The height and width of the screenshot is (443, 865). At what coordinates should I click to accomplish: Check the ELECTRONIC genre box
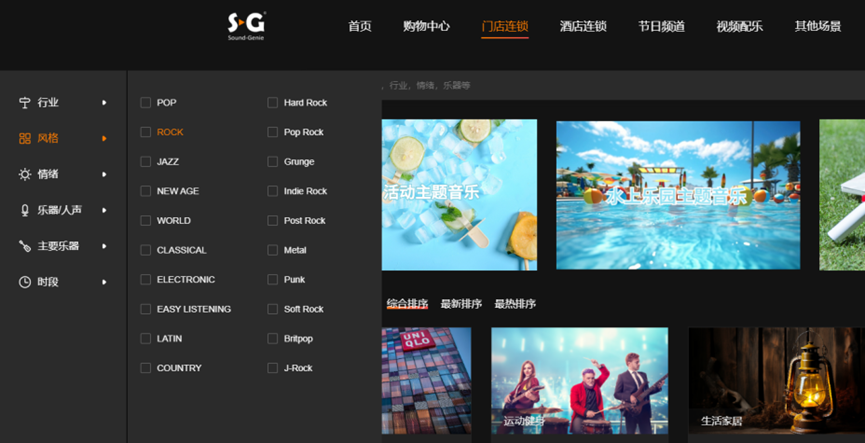tap(146, 280)
